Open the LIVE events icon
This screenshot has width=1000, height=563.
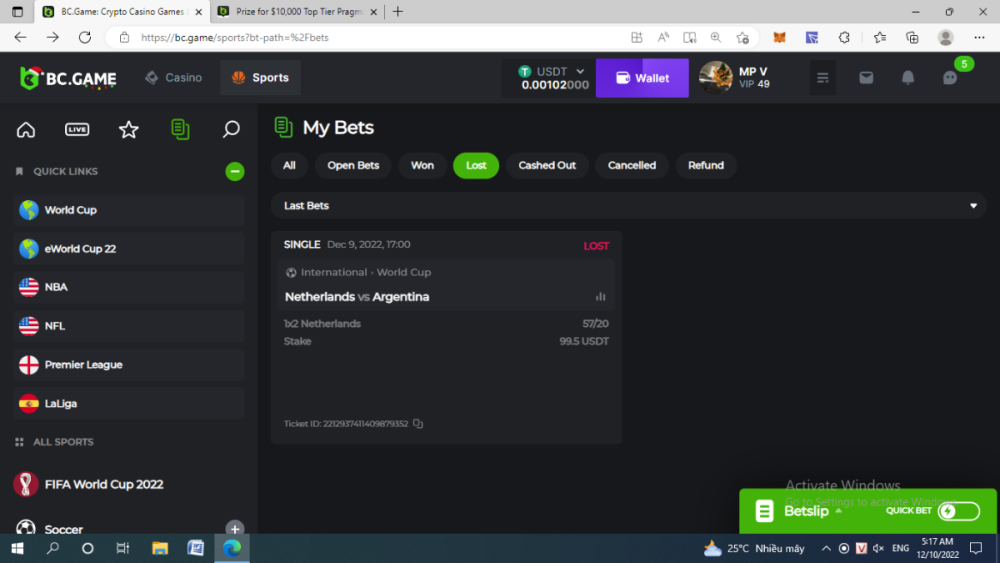click(x=77, y=130)
